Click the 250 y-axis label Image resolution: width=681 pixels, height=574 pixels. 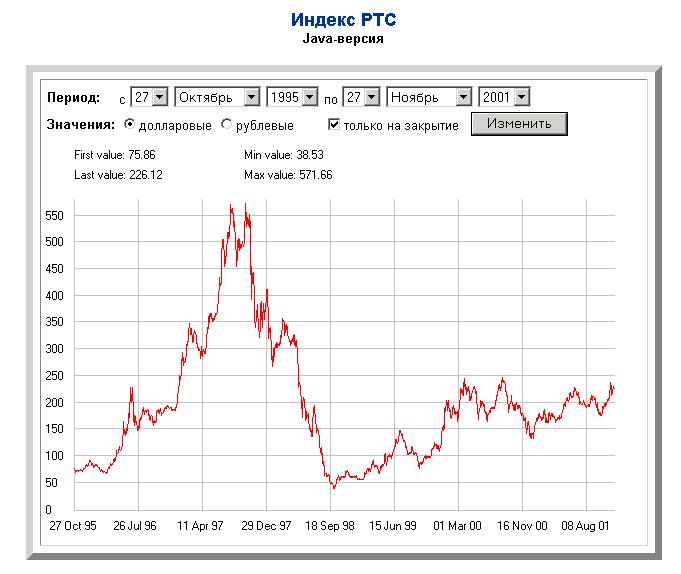(x=54, y=376)
